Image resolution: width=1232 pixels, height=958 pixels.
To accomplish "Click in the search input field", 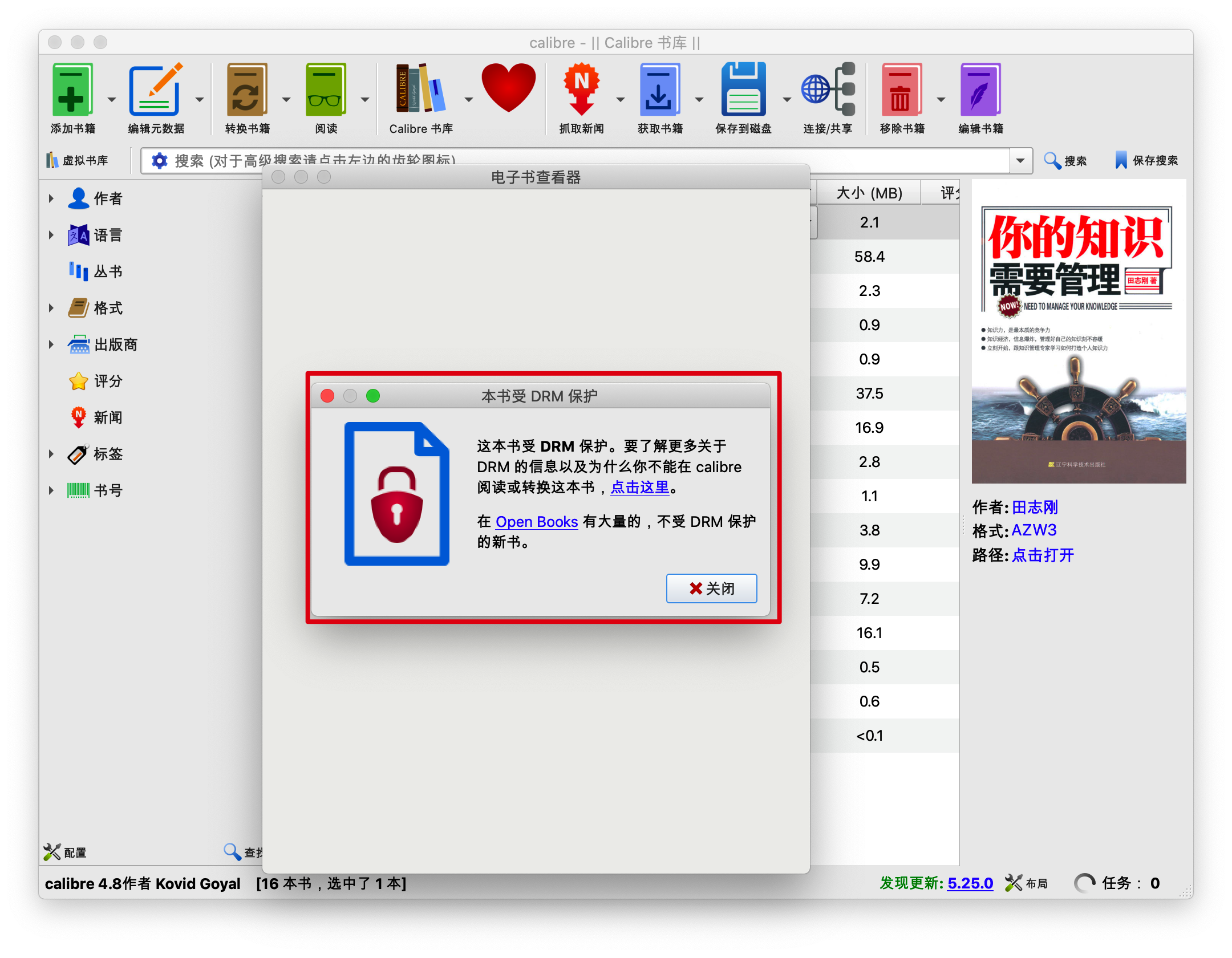I will coord(587,161).
